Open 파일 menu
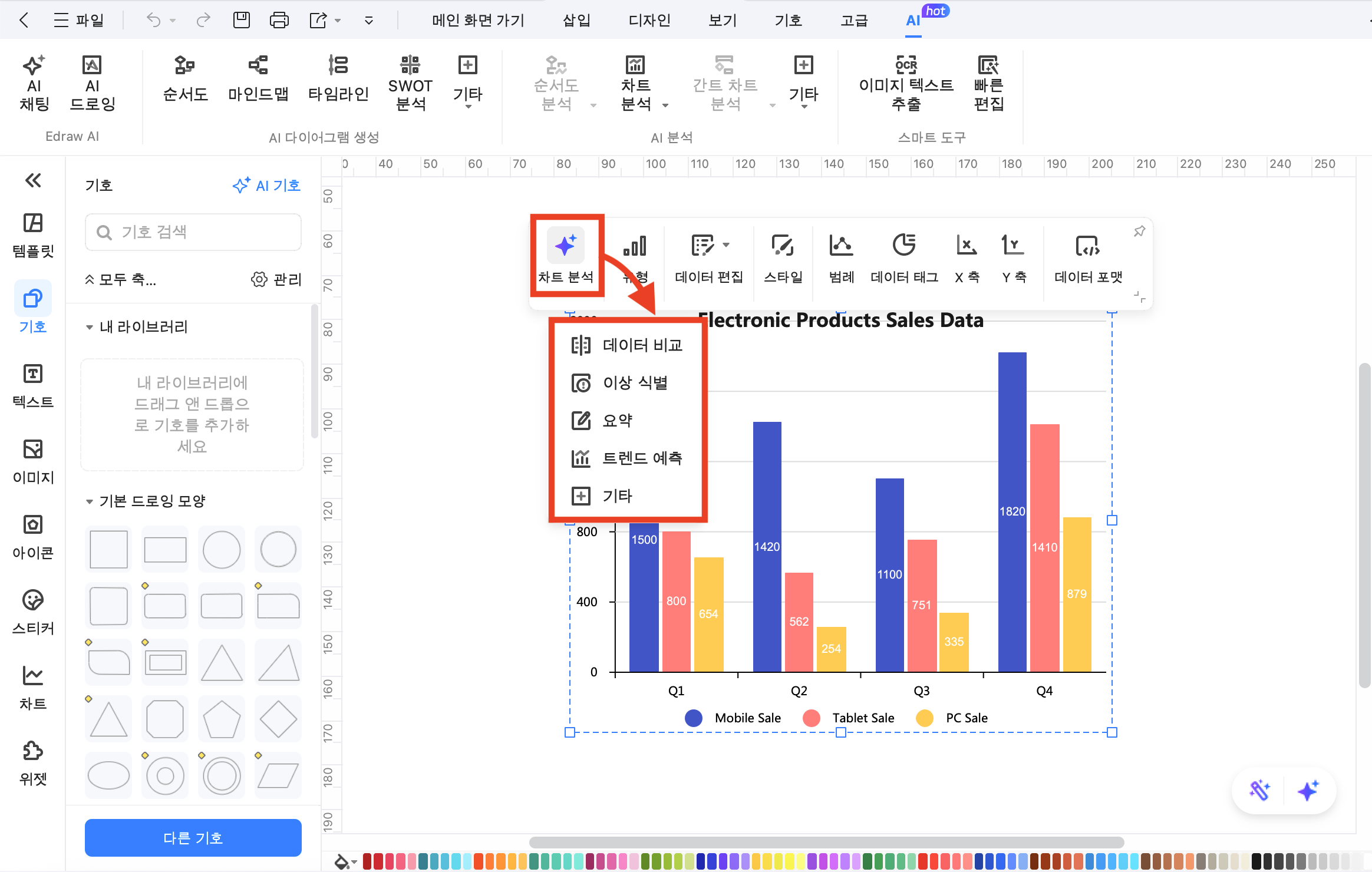 79,20
